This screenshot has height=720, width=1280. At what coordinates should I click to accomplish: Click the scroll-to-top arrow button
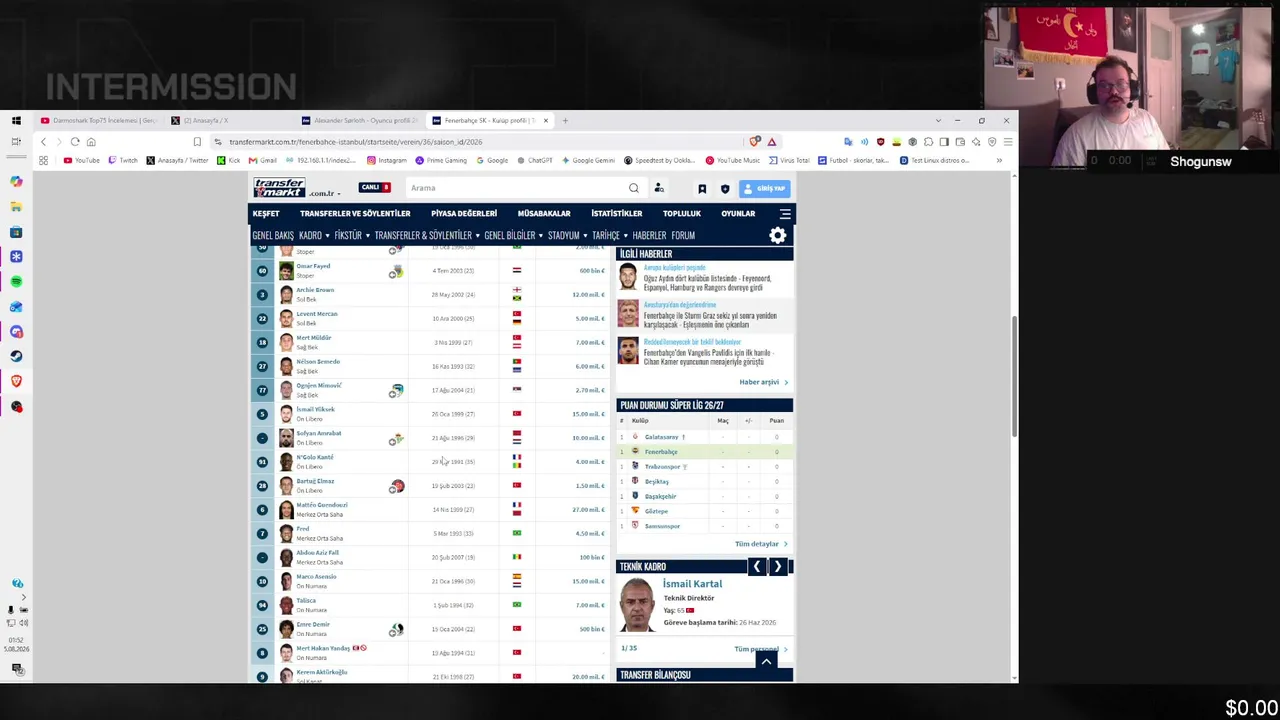tap(767, 661)
